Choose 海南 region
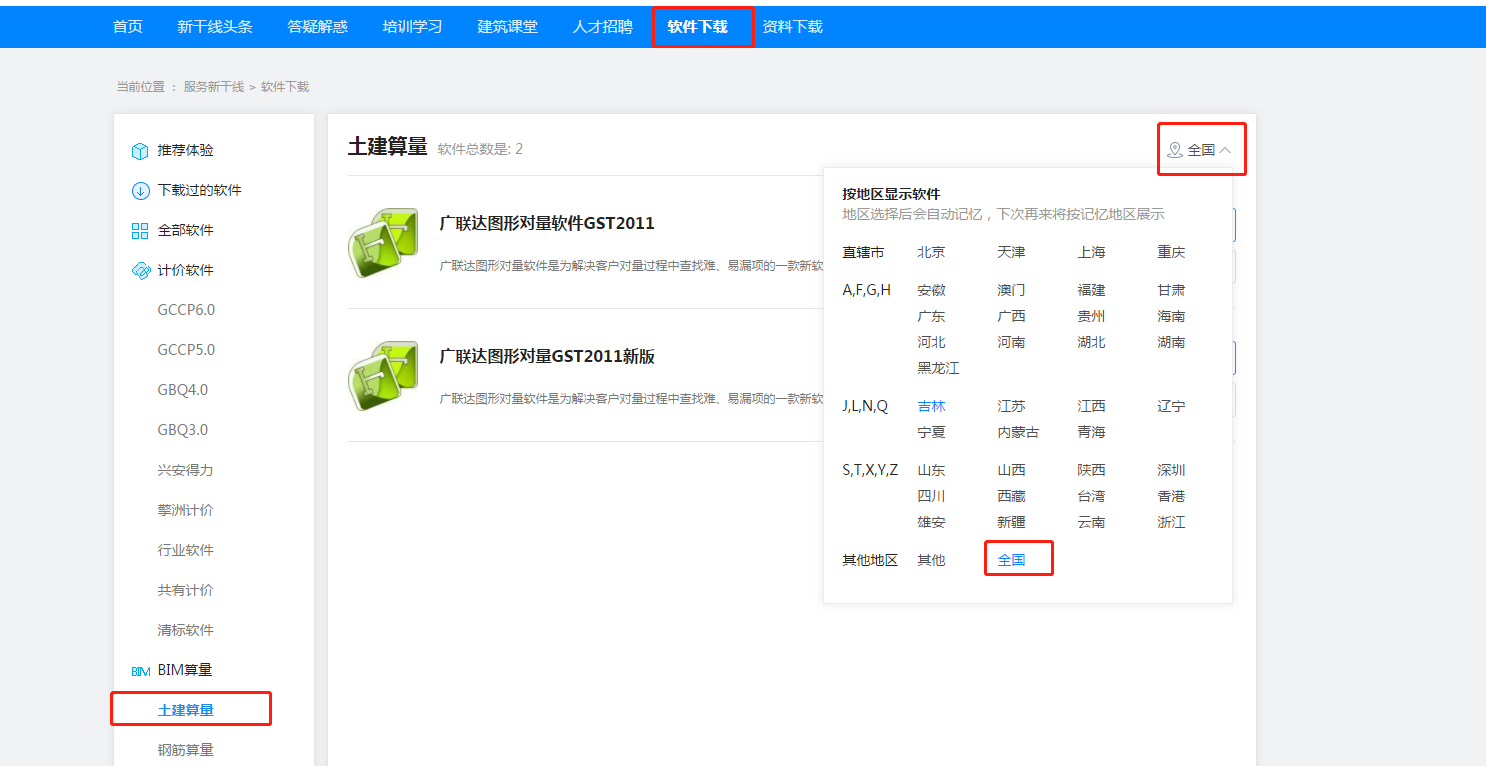This screenshot has height=766, width=1486. point(1171,316)
